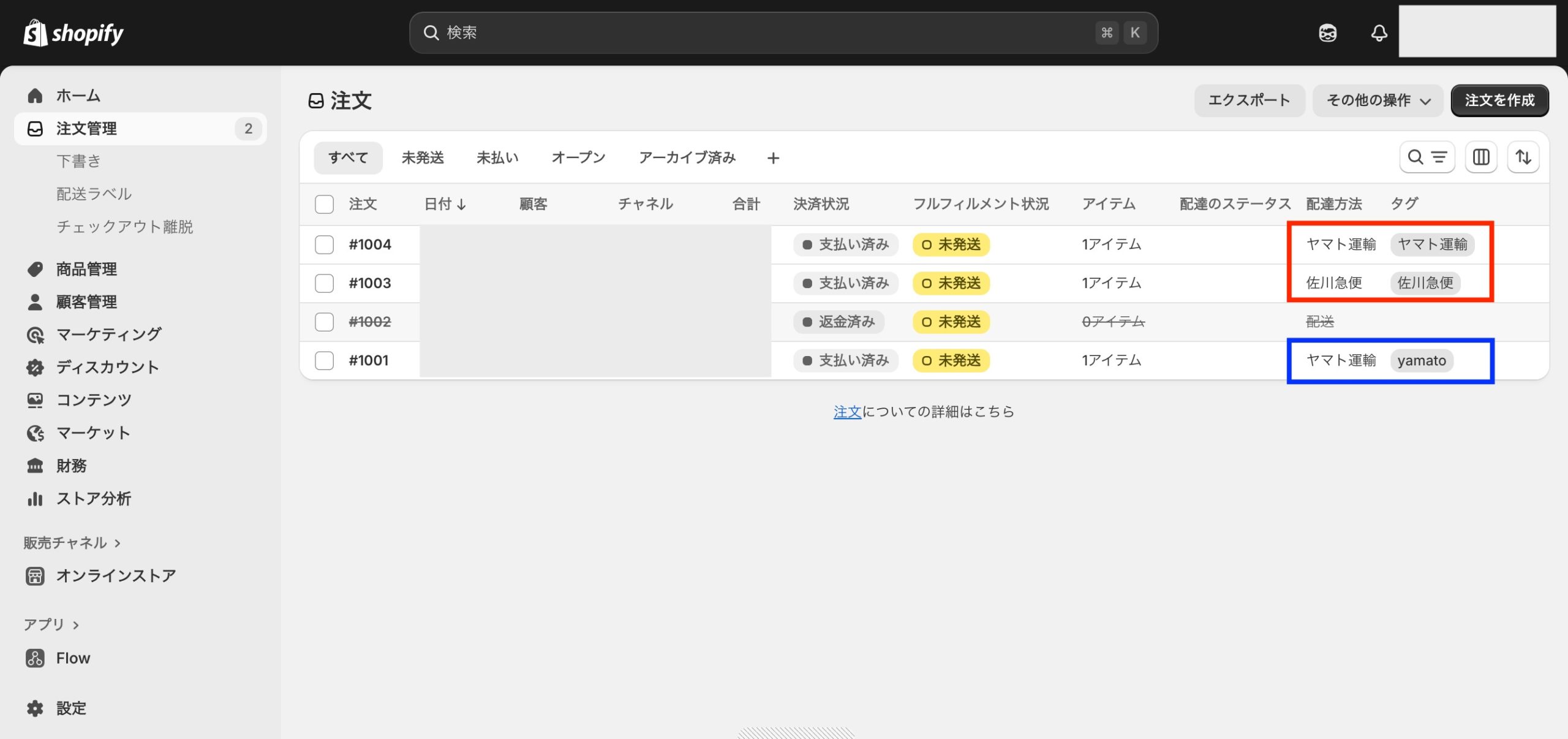Toggle the select-all orders header checkbox

(324, 204)
